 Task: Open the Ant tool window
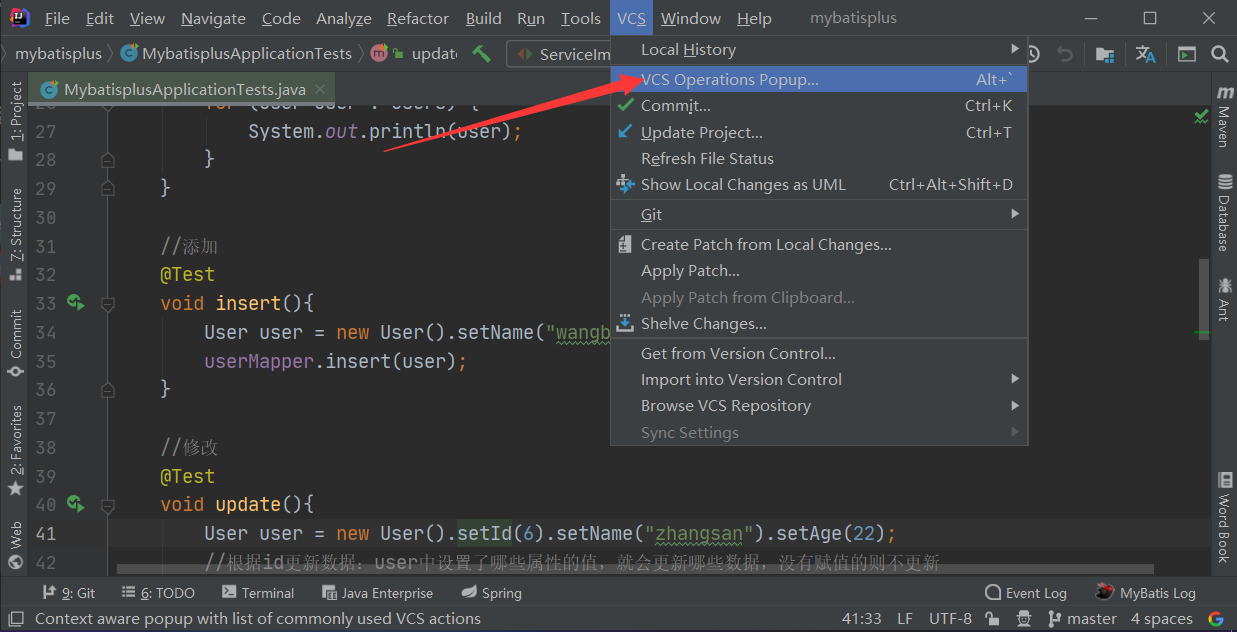tap(1224, 299)
